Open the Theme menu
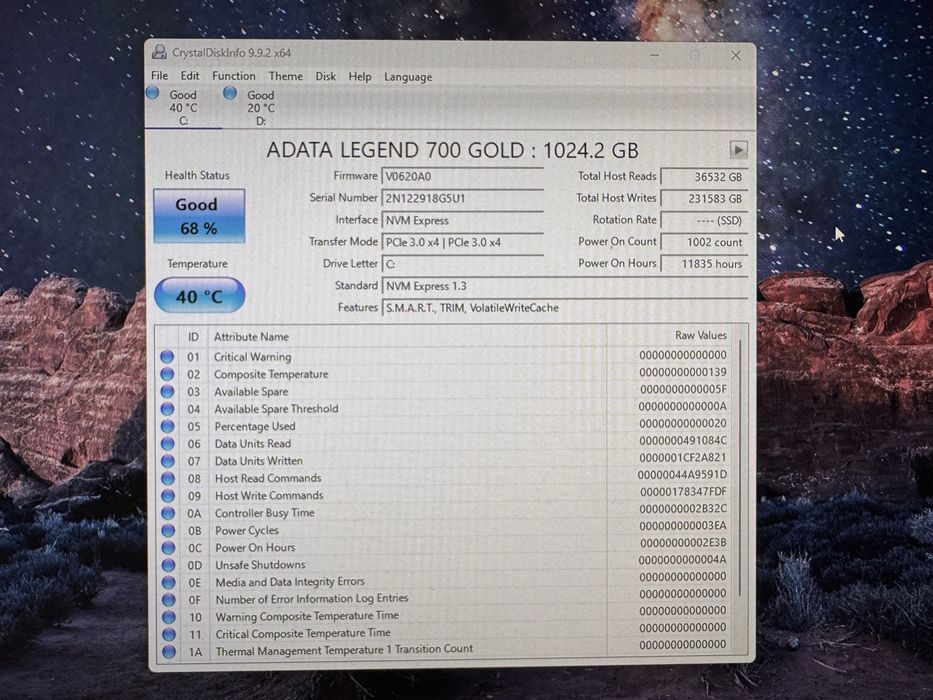Screen dimensions: 933x700 286,76
